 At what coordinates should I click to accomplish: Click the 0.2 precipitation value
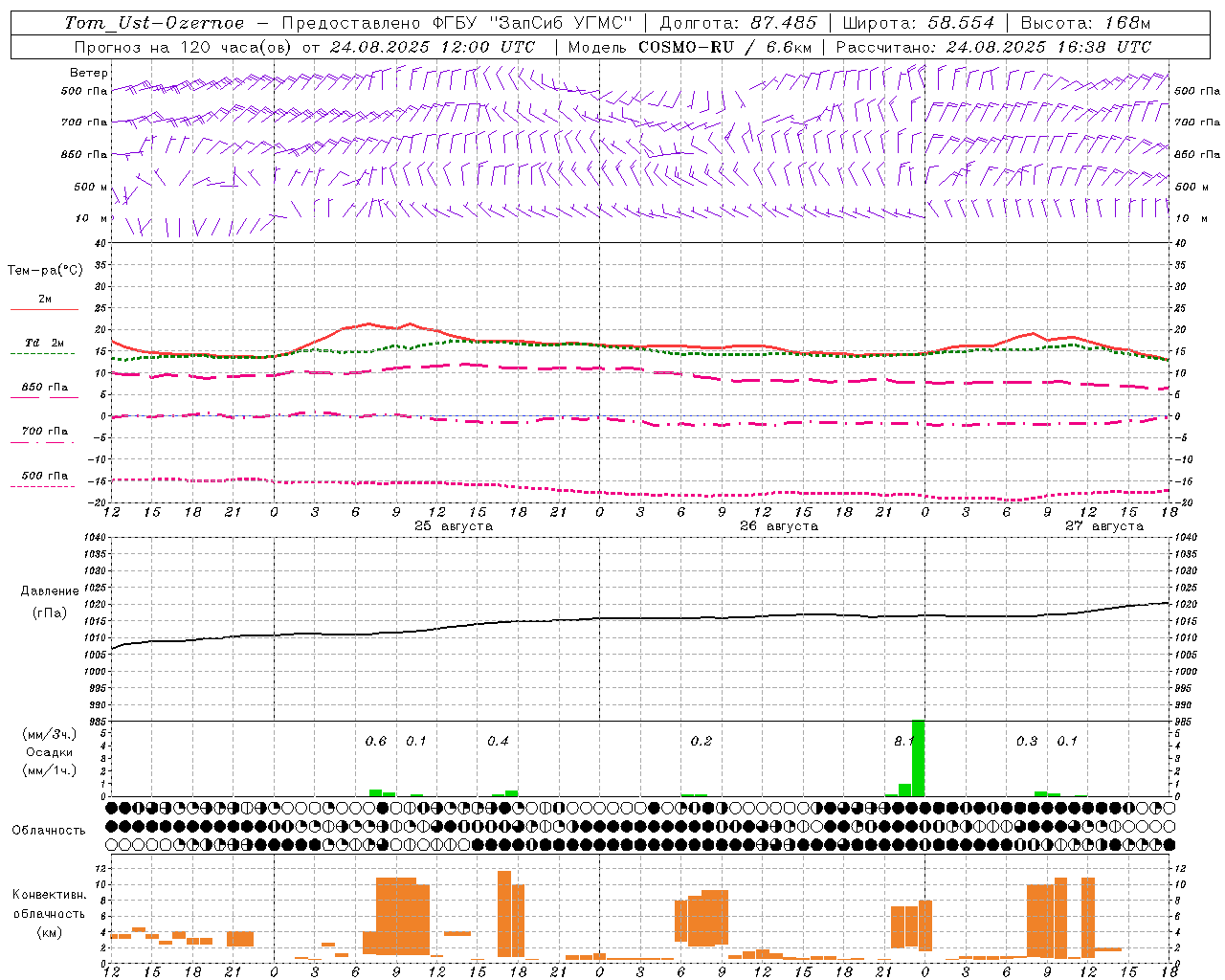702,741
